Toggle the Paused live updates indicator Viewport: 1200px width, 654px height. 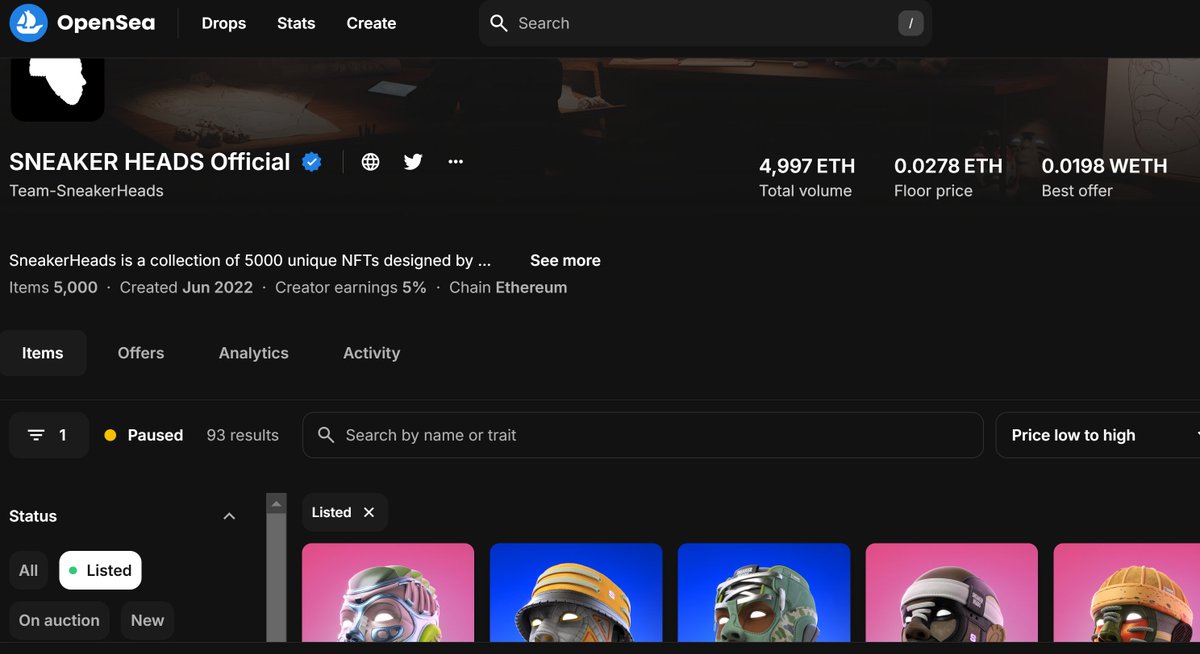coord(144,435)
